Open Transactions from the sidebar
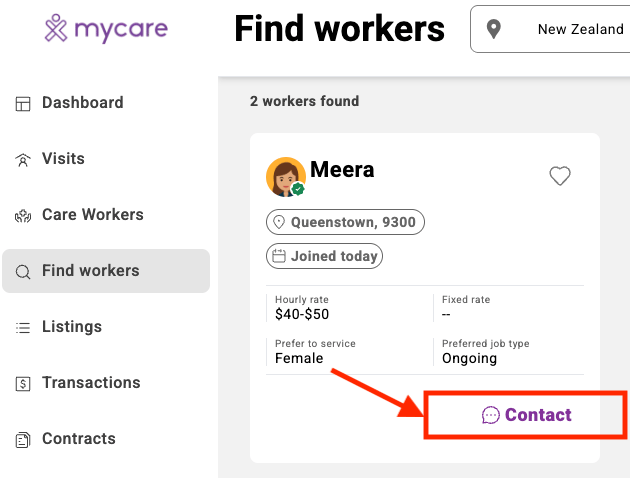630x478 pixels. [x=91, y=383]
